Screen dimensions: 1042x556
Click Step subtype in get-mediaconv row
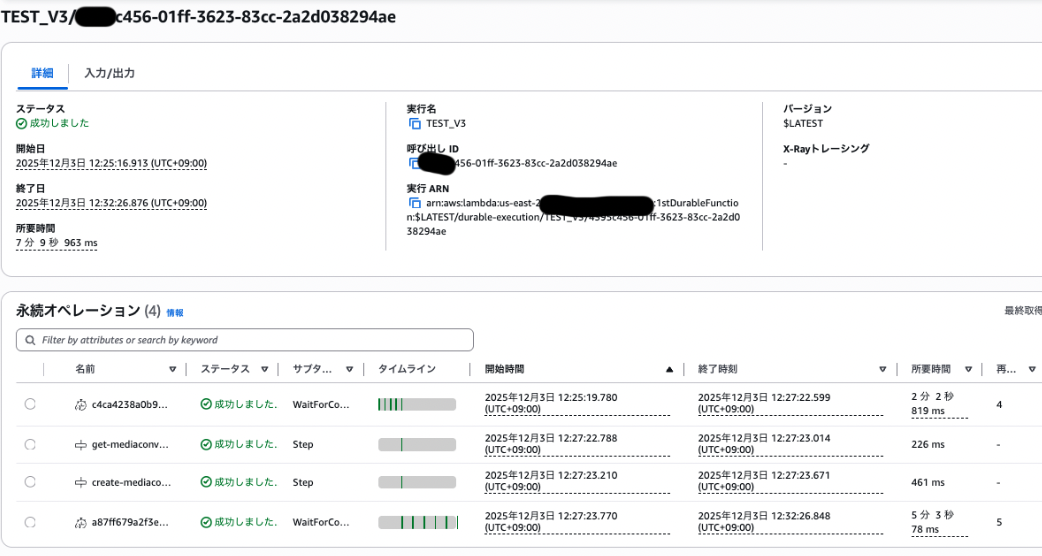point(302,444)
